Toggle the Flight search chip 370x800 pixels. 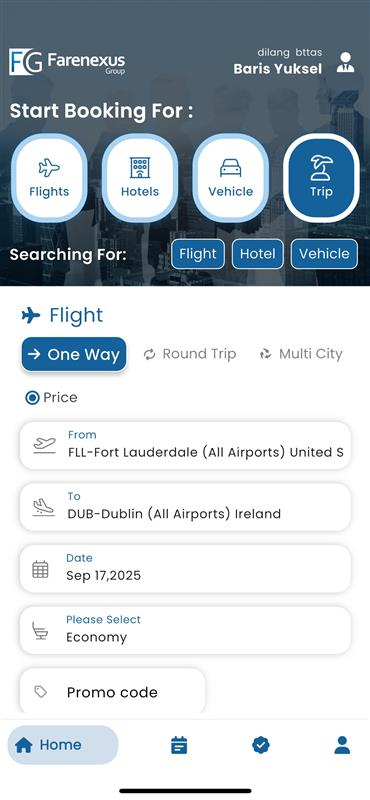point(198,254)
